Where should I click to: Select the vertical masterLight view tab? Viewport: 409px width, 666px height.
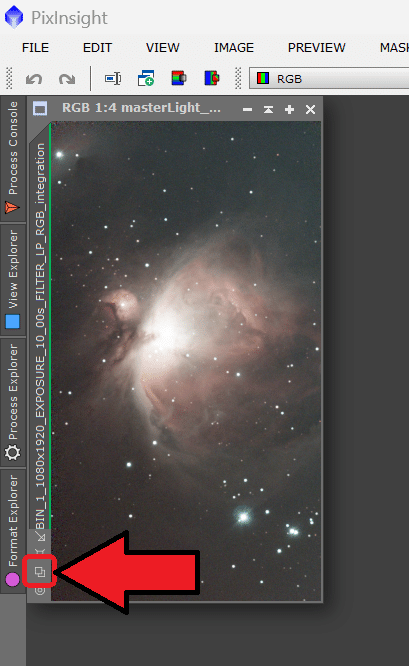pyautogui.click(x=40, y=336)
